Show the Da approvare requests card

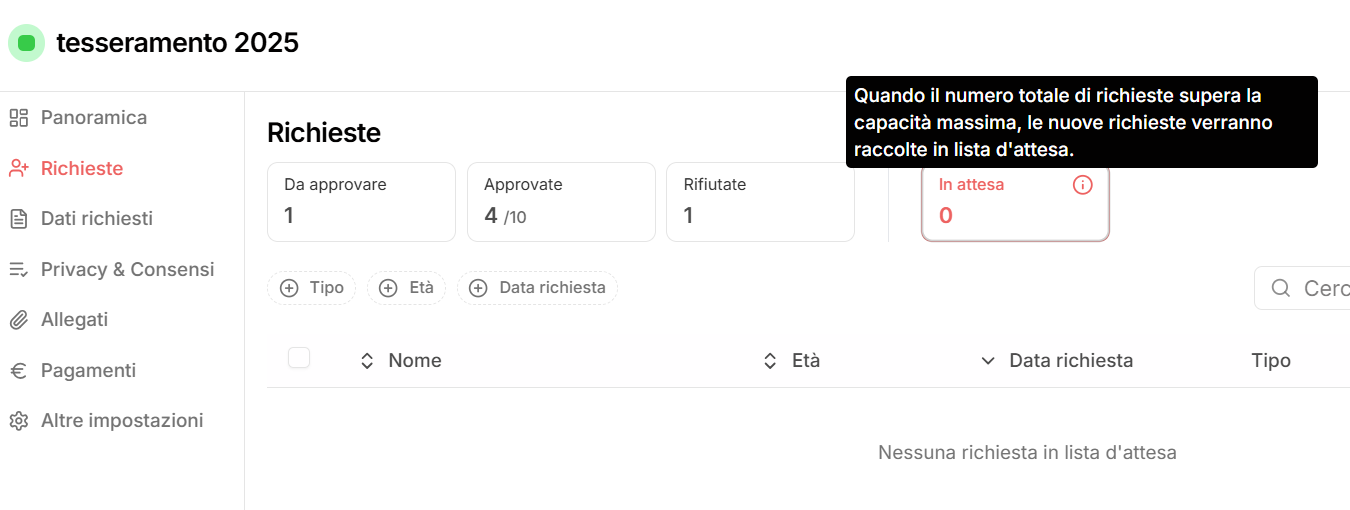(361, 202)
